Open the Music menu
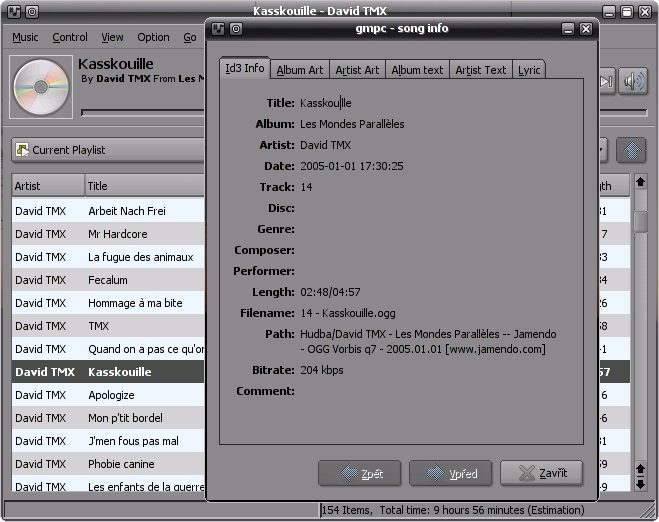This screenshot has height=522, width=659. [25, 37]
